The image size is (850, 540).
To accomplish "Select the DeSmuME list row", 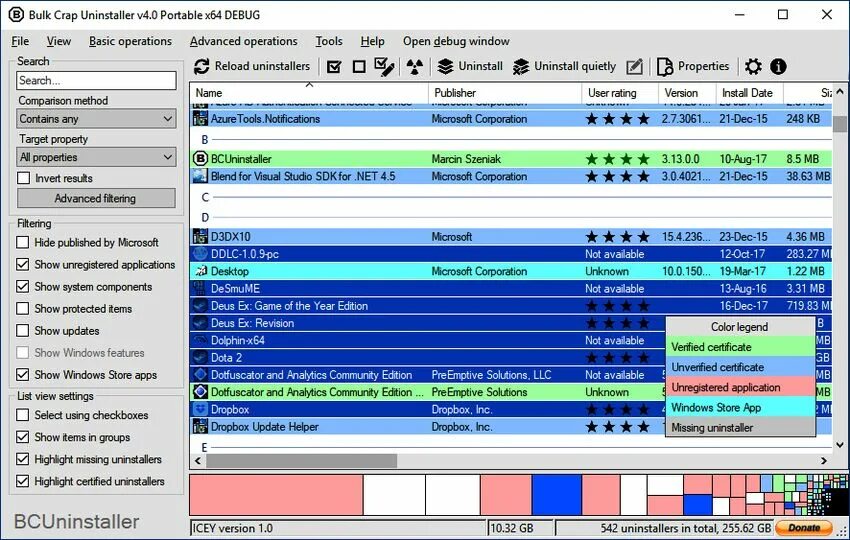I will tap(511, 288).
